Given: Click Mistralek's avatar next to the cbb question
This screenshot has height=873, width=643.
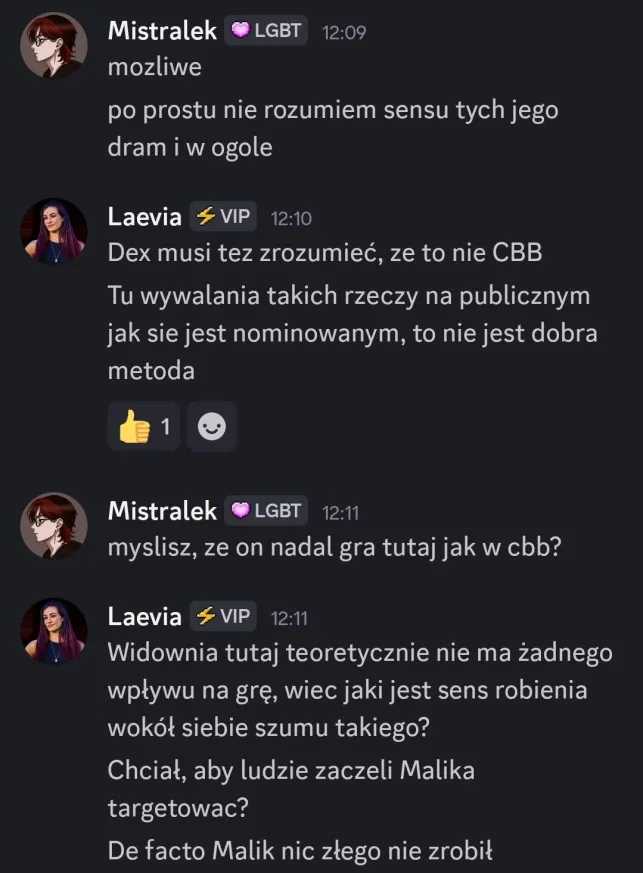Looking at the screenshot, I should 54,526.
